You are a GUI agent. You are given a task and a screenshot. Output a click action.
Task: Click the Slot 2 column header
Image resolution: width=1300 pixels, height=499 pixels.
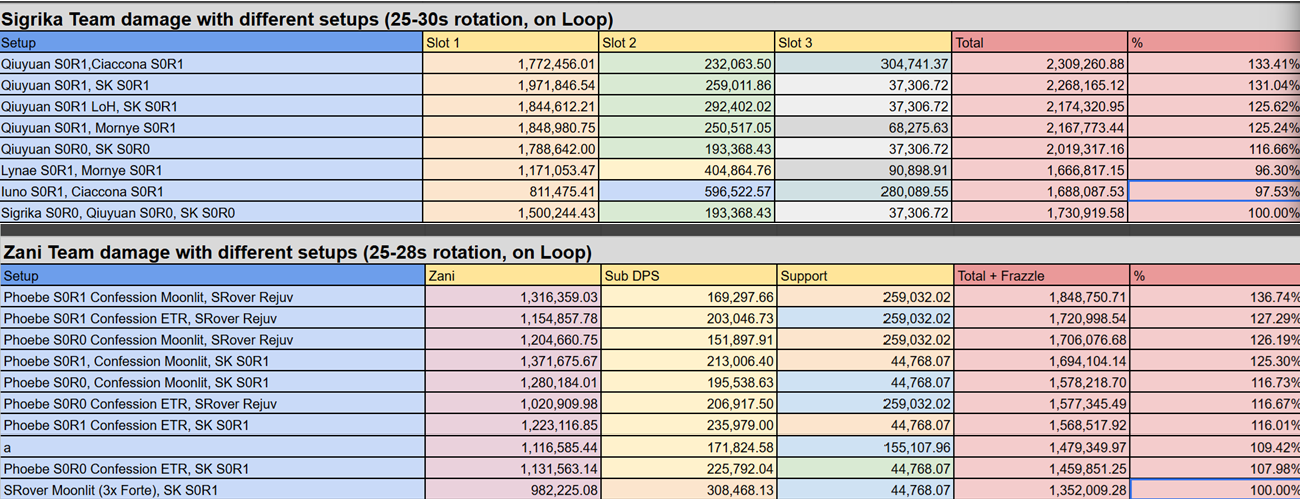coord(687,43)
